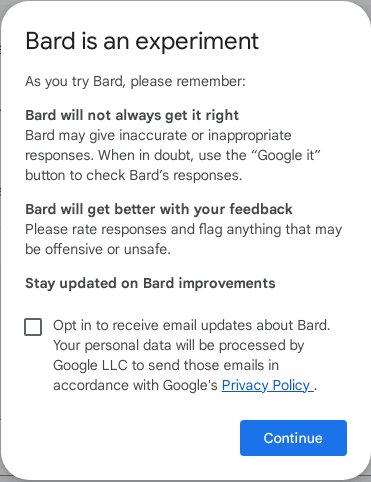Click the blue Continue button
This screenshot has width=371, height=482.
click(x=293, y=438)
